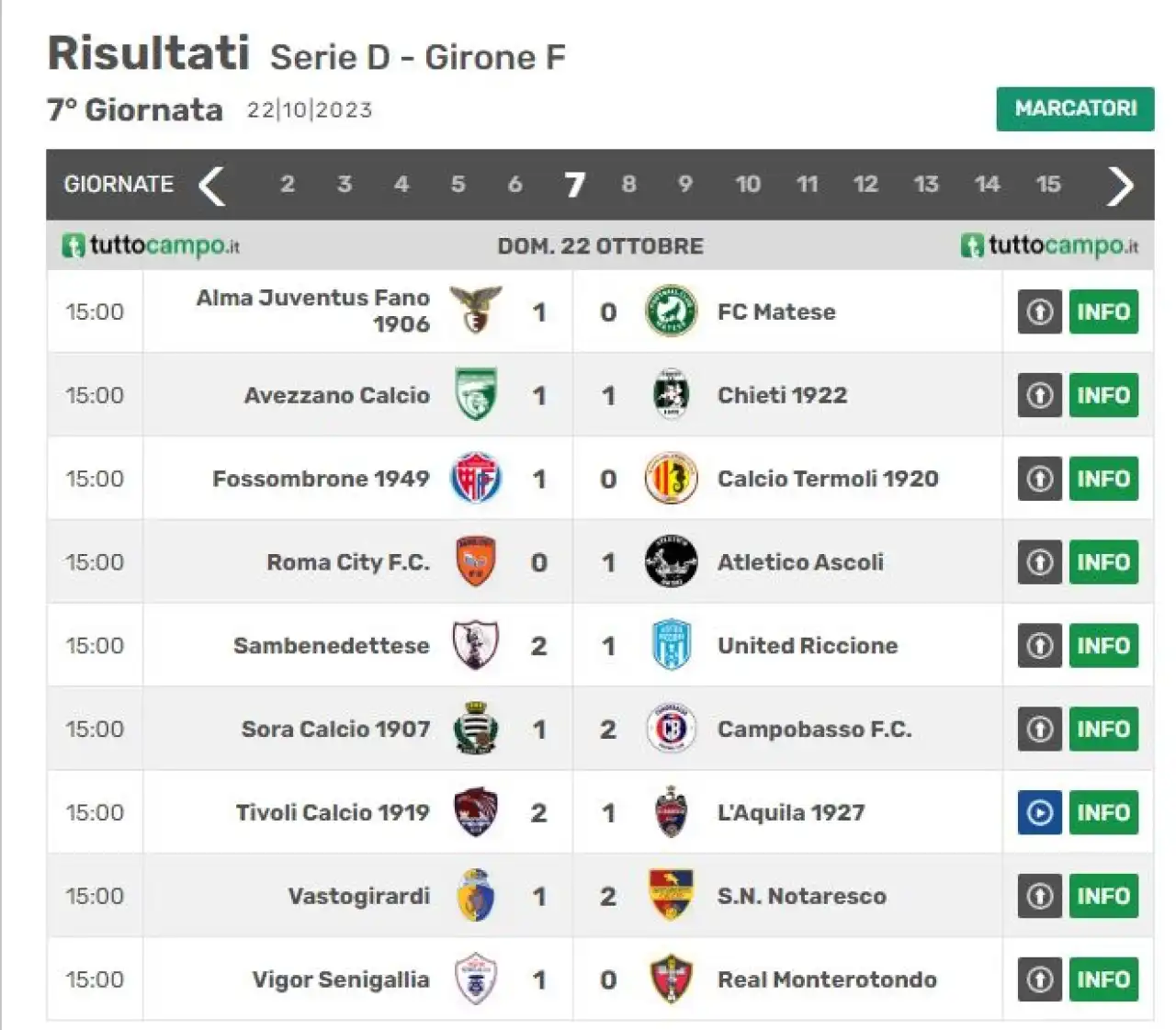This screenshot has width=1176, height=1030.
Task: Select giornata 8 in the round bar
Action: point(628,185)
